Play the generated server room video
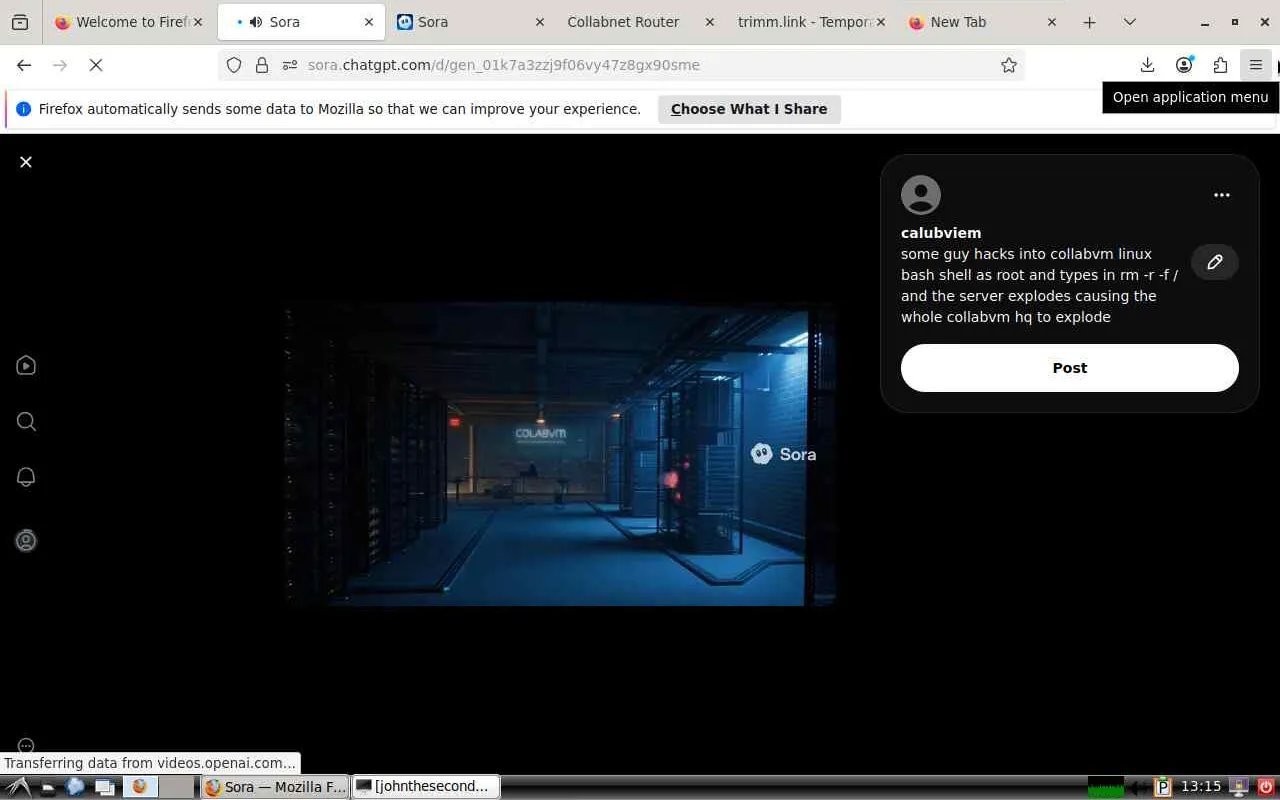This screenshot has height=800, width=1280. coord(560,454)
